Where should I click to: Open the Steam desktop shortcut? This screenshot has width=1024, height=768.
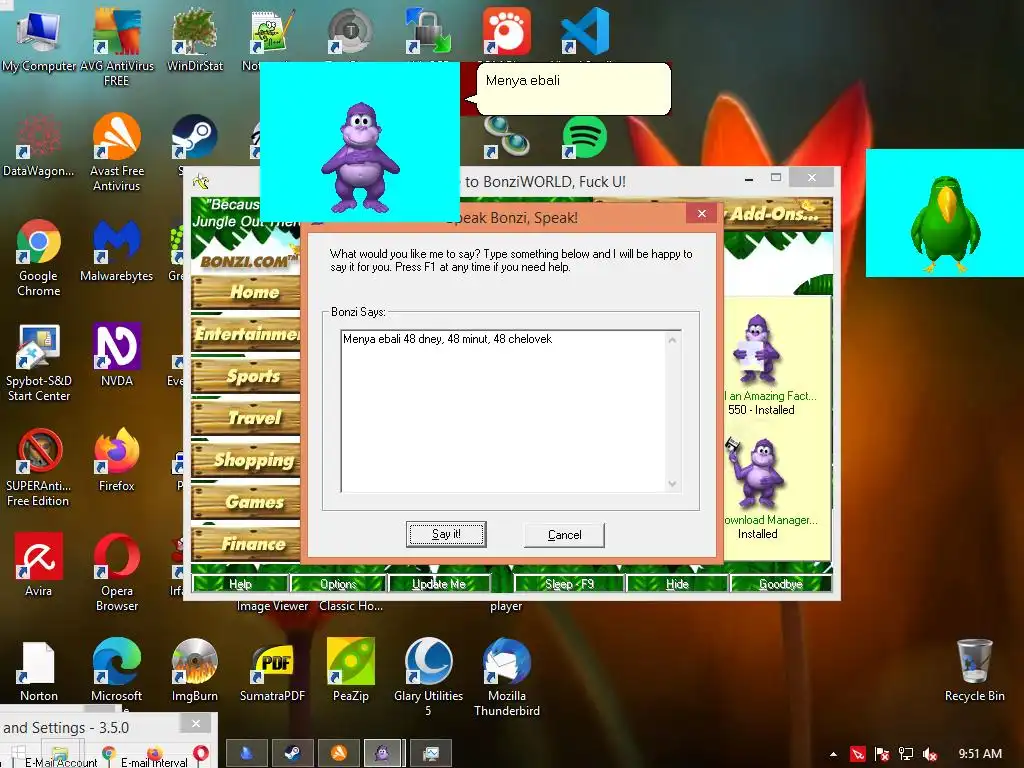tap(194, 137)
